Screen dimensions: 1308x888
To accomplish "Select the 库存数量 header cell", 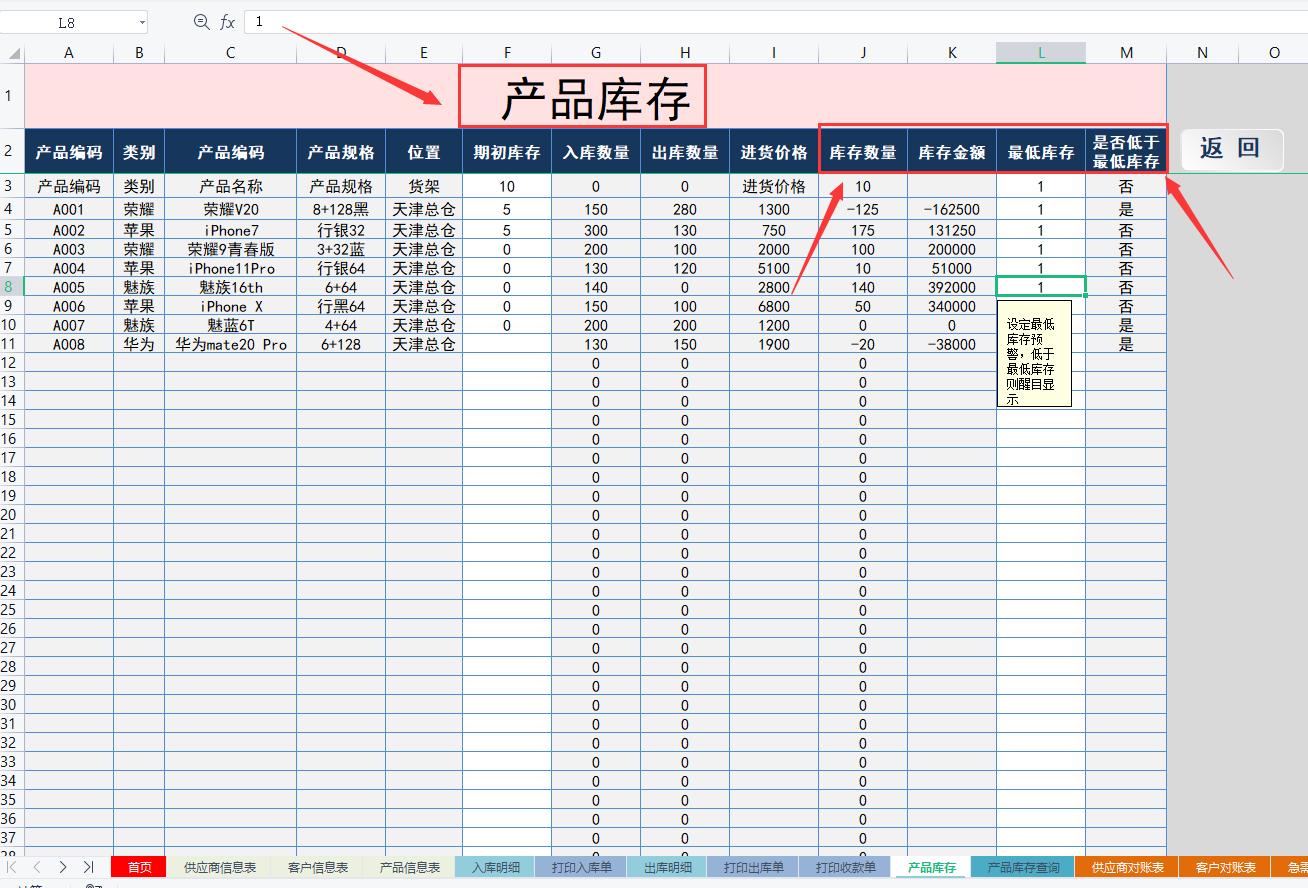I will pyautogui.click(x=862, y=152).
